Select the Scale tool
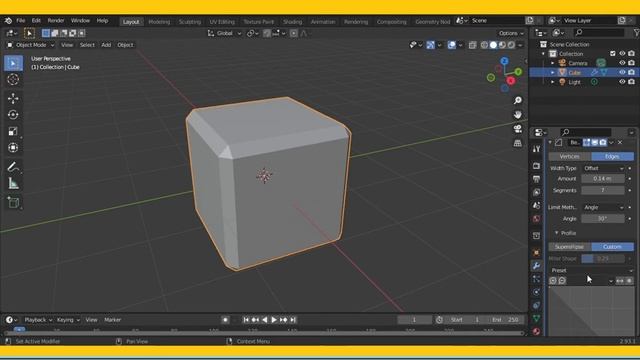This screenshot has width=640, height=360. pos(13,131)
